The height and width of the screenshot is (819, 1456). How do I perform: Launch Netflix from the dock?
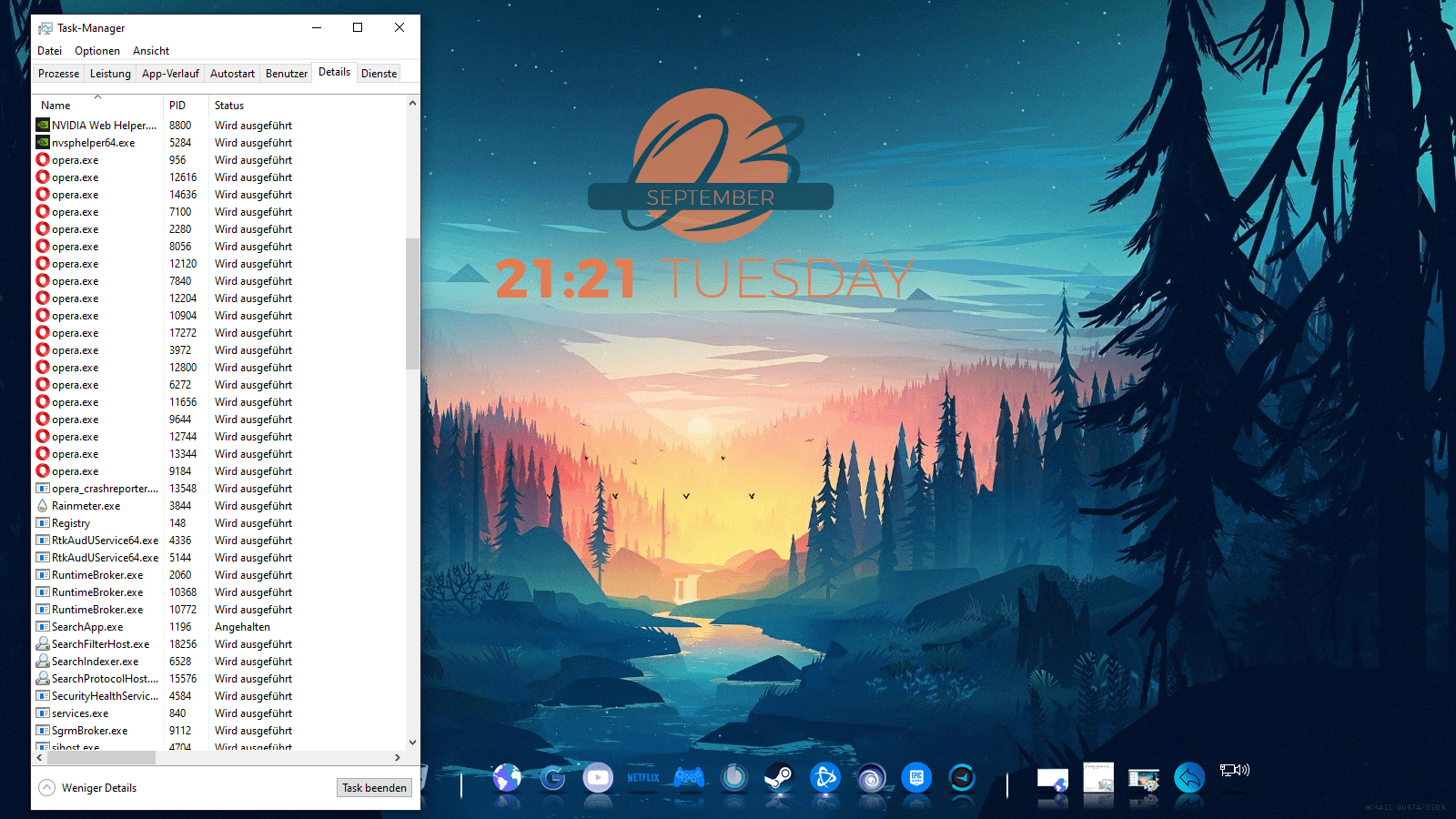point(643,778)
